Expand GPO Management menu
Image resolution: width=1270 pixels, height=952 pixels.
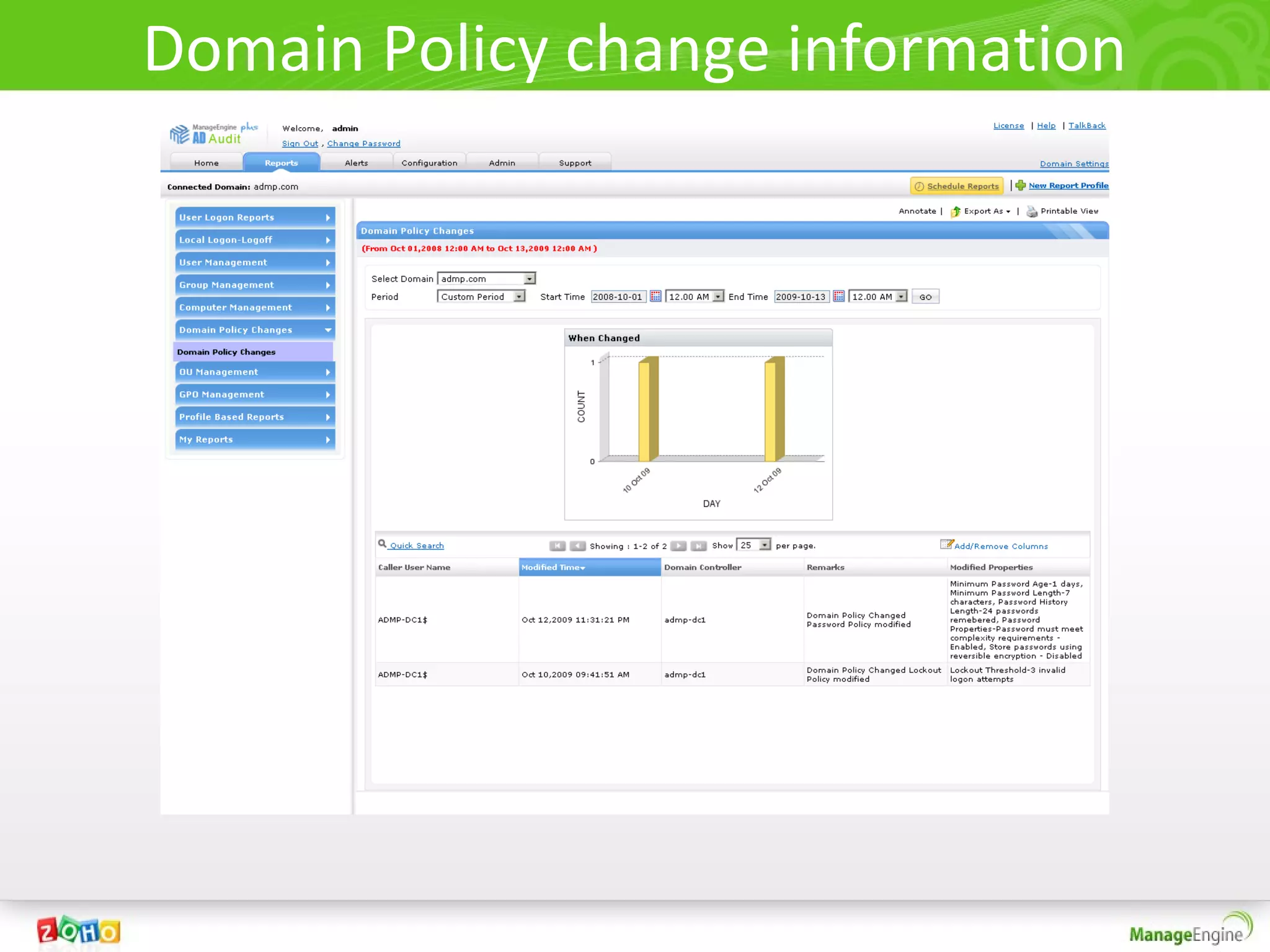click(x=255, y=395)
